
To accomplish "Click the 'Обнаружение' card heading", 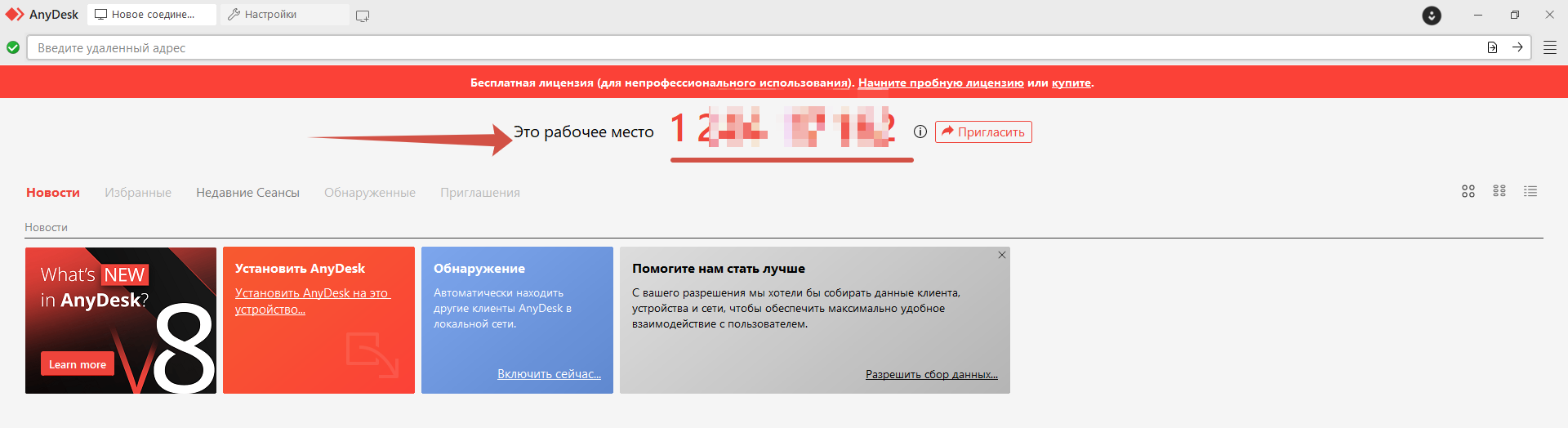I will 479,269.
